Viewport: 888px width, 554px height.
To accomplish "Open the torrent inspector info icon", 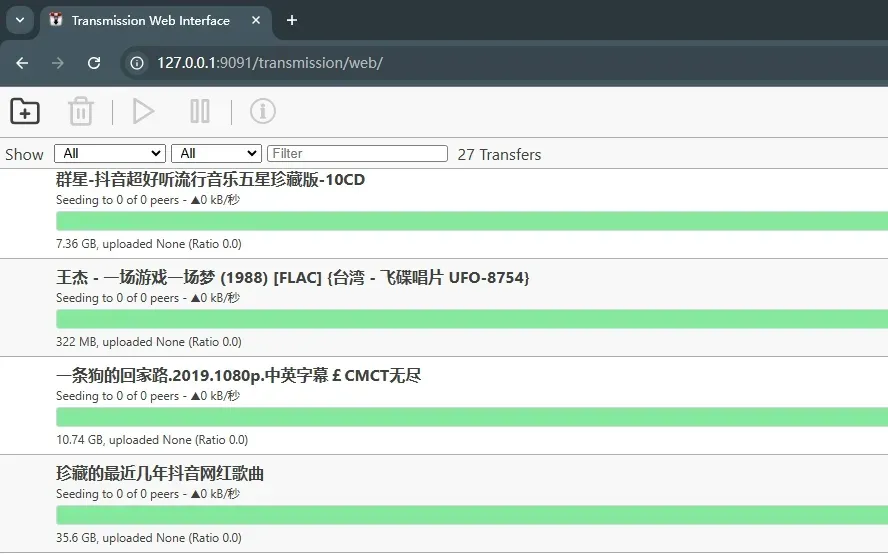I will pos(262,111).
